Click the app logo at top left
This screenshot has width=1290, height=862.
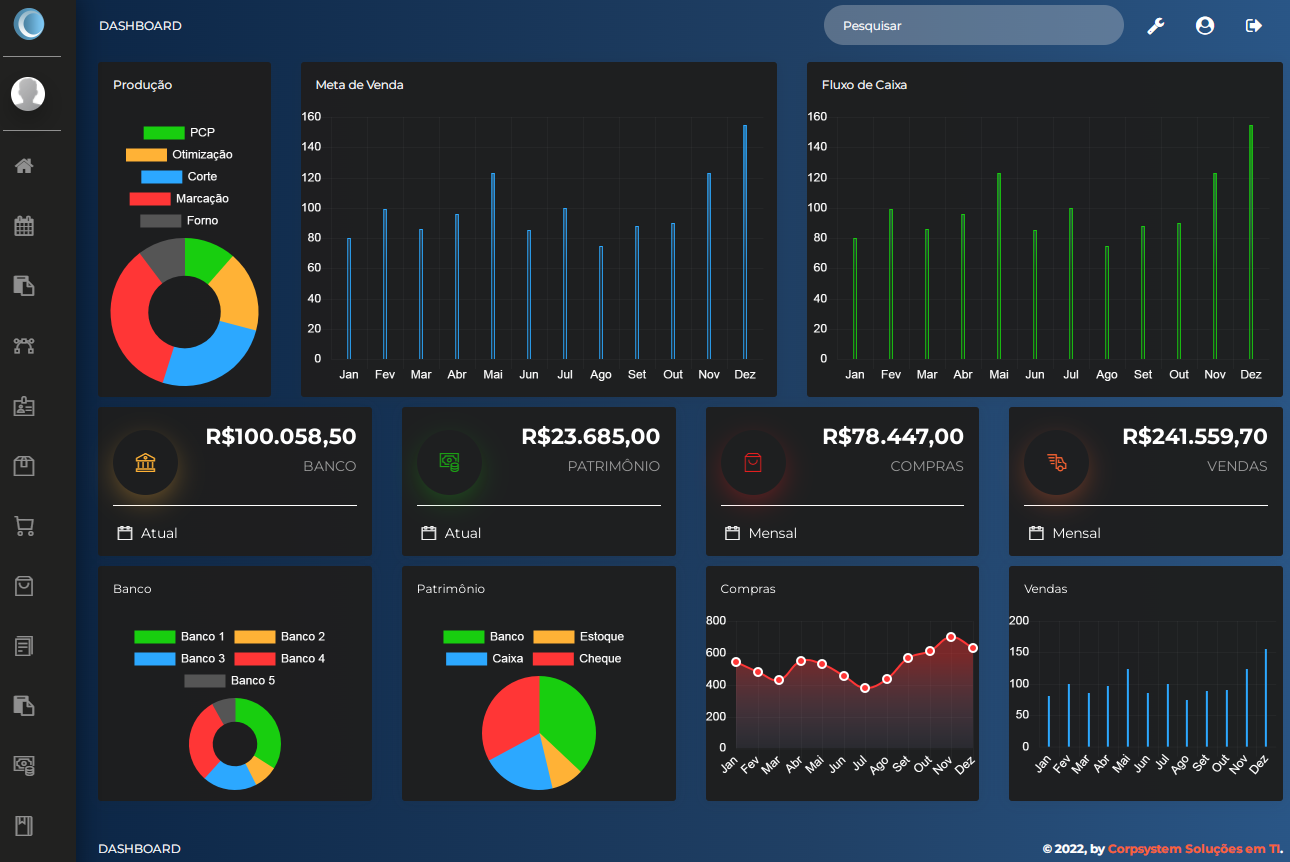coord(29,24)
